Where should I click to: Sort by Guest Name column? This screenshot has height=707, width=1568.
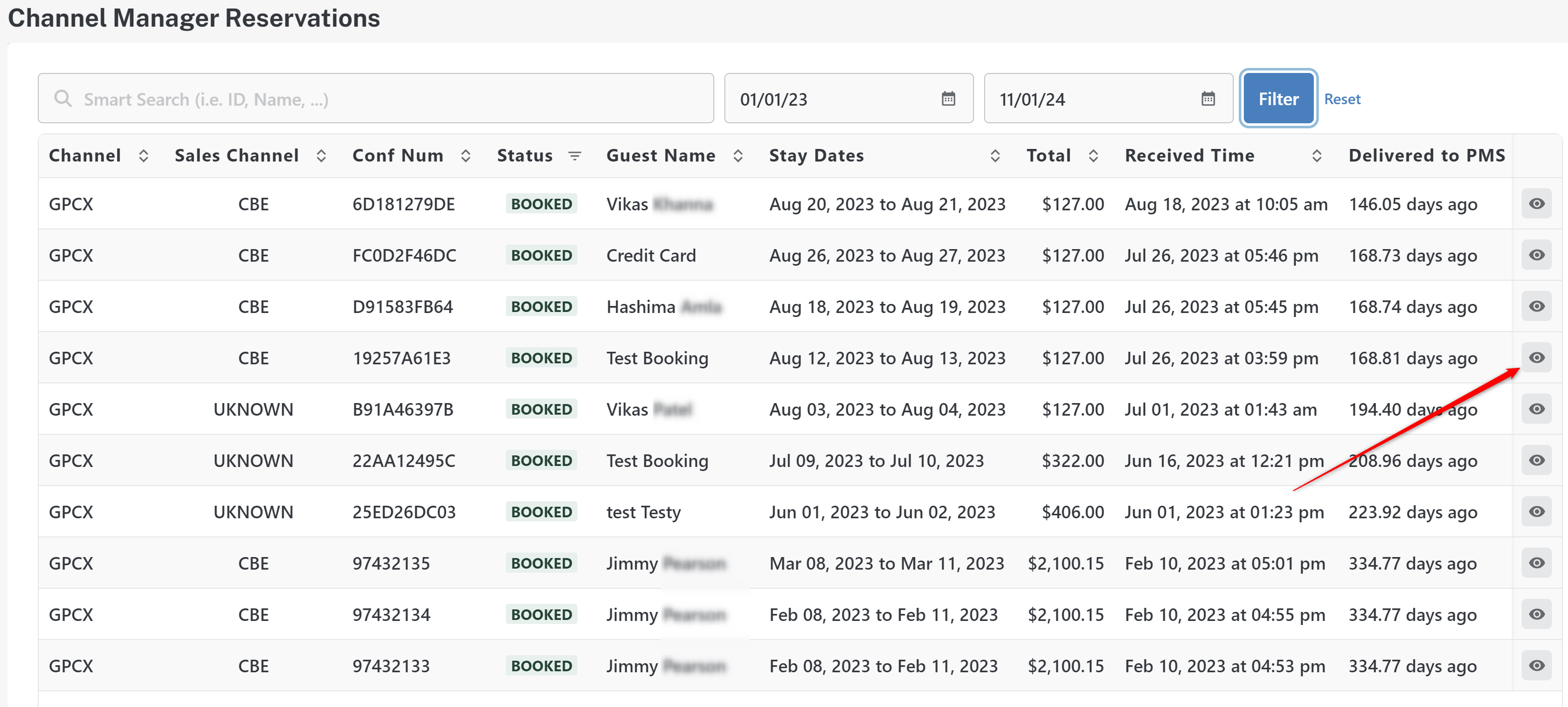tap(738, 156)
